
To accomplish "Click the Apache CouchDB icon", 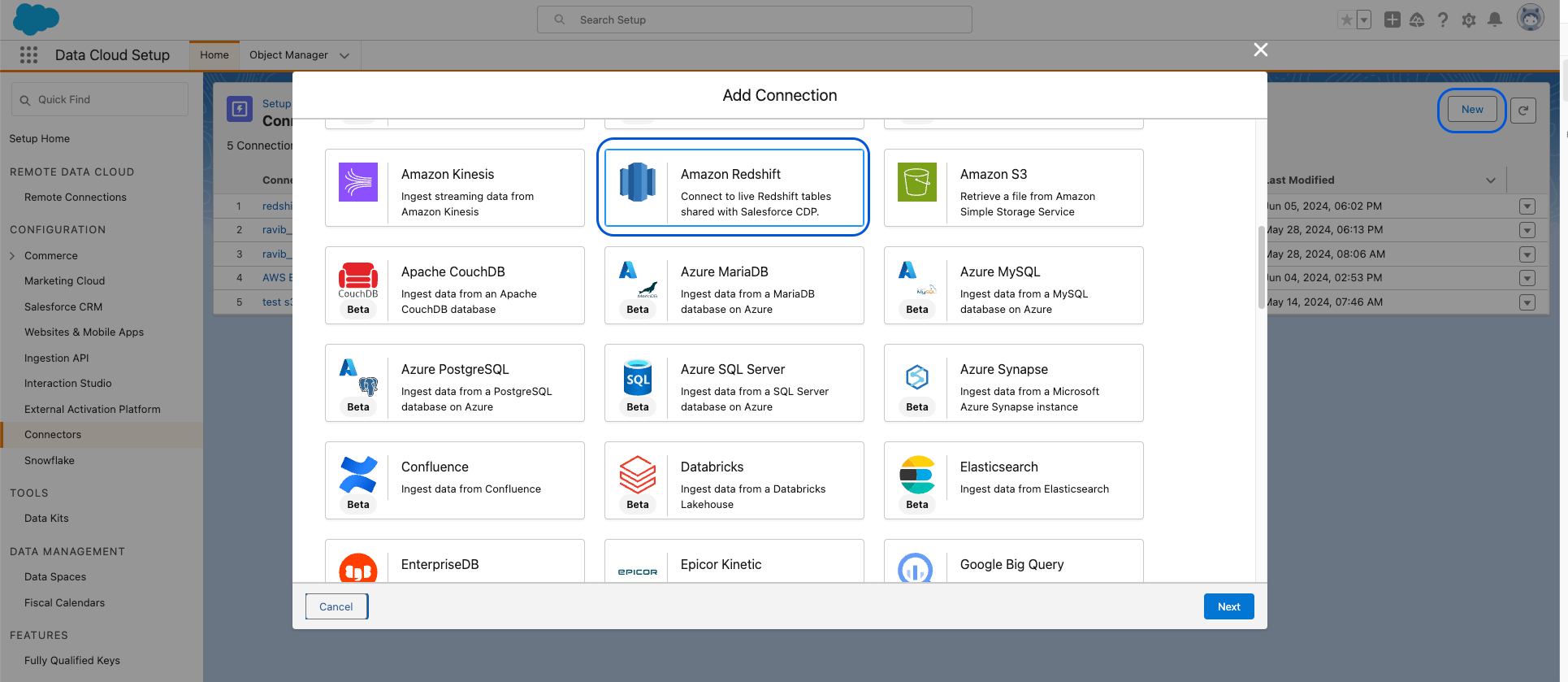I will click(x=358, y=280).
